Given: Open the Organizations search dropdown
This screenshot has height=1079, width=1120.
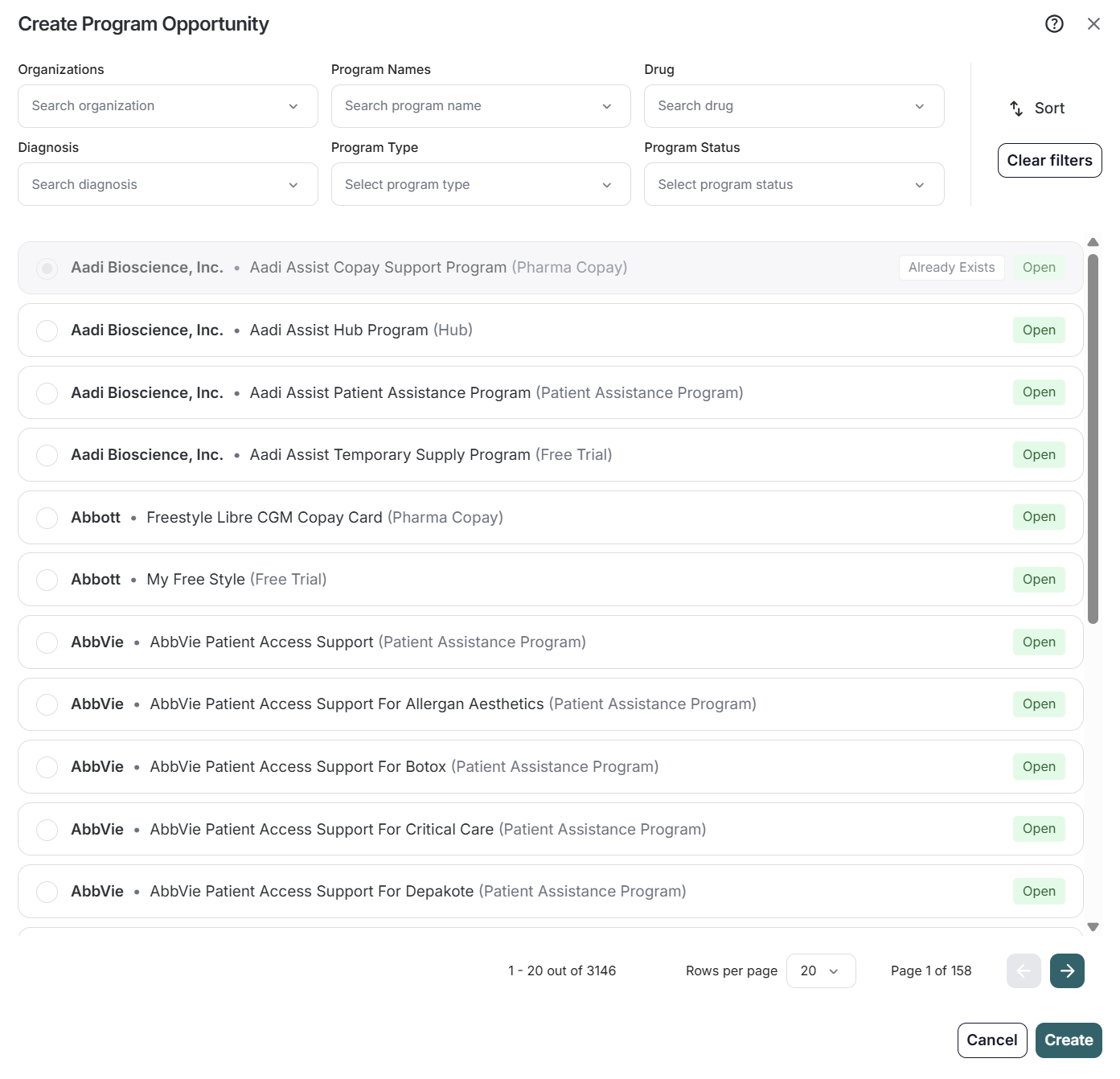Looking at the screenshot, I should 168,106.
